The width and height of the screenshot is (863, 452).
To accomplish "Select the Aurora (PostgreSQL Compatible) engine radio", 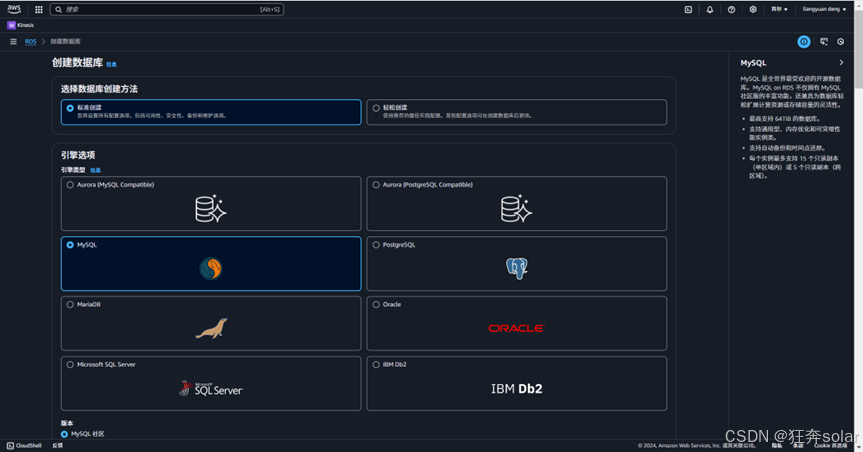I will (376, 185).
